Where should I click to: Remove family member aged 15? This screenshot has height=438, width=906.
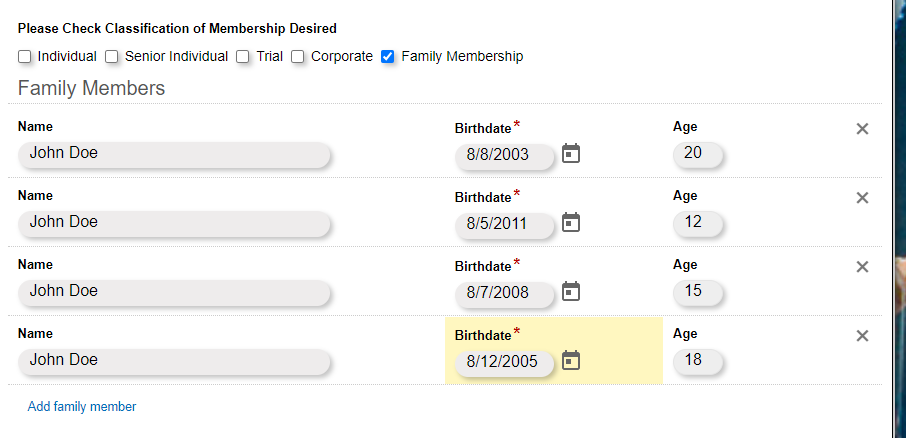[863, 267]
